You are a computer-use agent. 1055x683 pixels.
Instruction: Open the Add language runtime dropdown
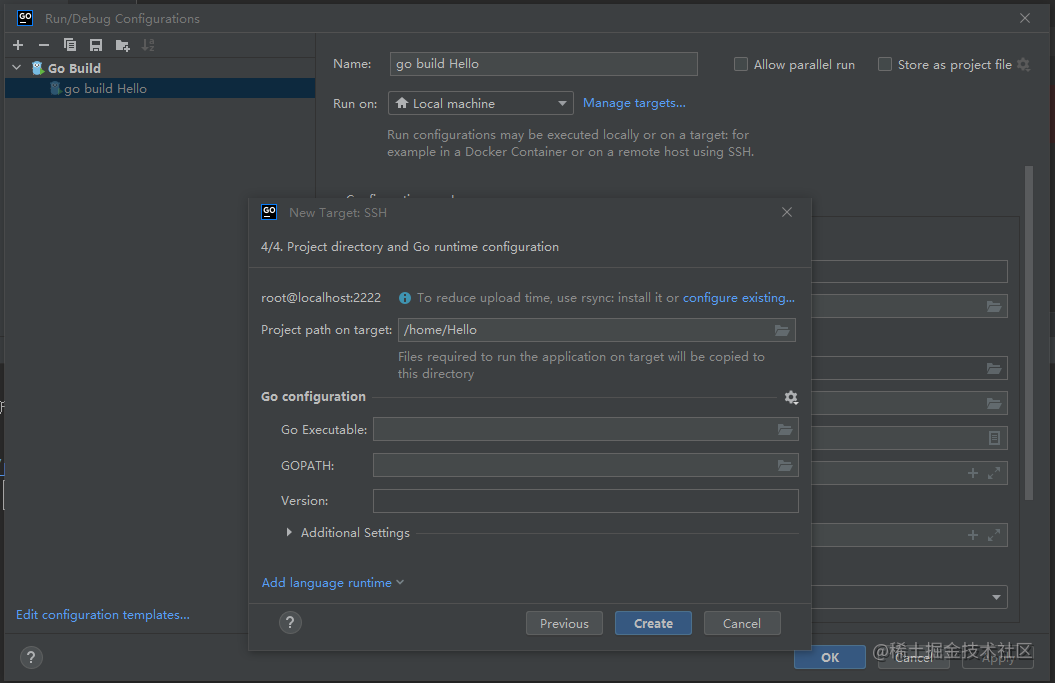[x=332, y=582]
